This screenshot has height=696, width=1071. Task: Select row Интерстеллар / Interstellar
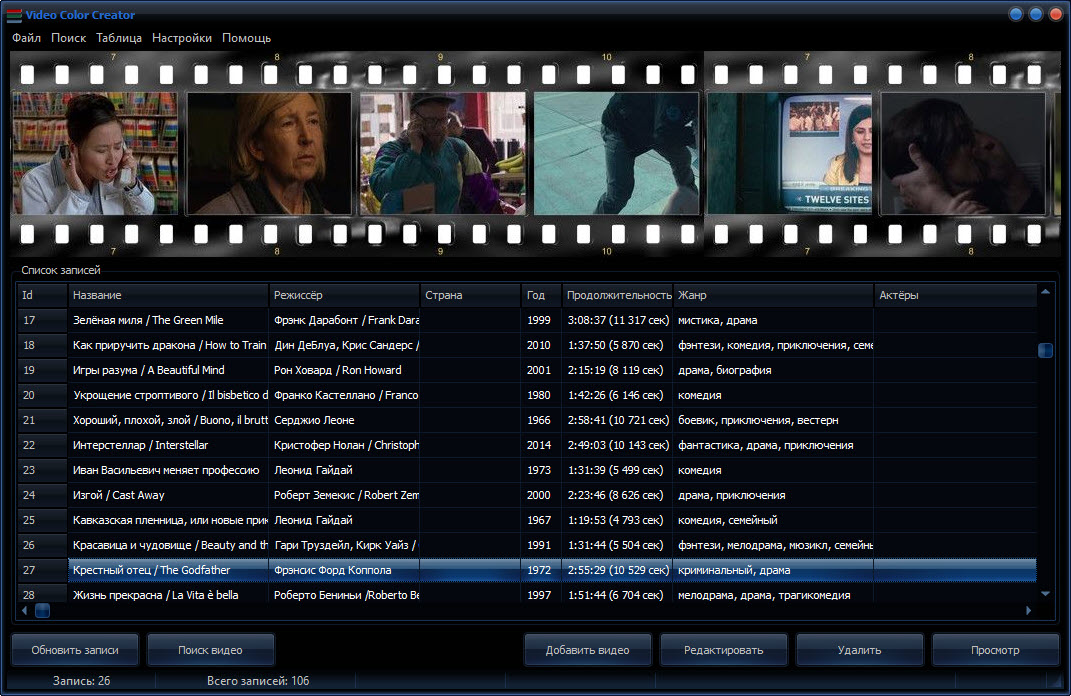point(527,445)
